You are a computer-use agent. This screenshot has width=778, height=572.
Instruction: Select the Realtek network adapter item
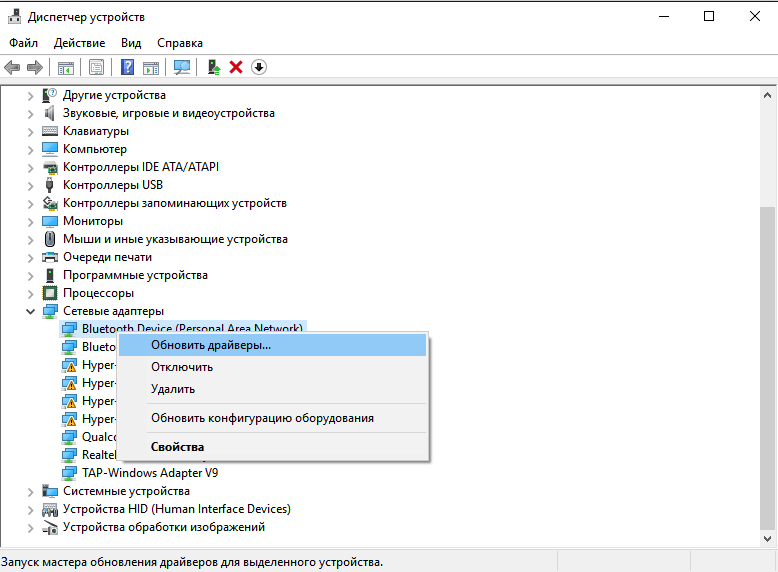coord(99,455)
